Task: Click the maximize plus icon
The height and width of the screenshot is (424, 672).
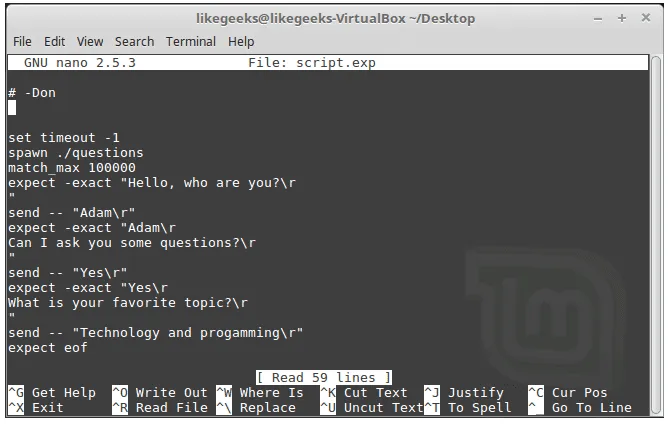Action: click(622, 18)
